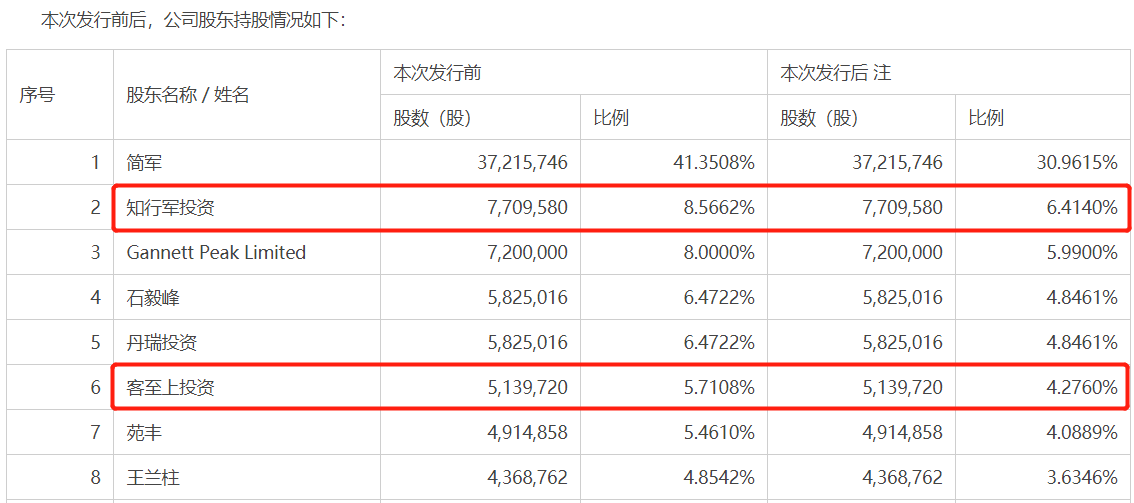The image size is (1134, 503).
Task: Click the intro sentence 本次发行前后 above table
Action: pyautogui.click(x=194, y=20)
